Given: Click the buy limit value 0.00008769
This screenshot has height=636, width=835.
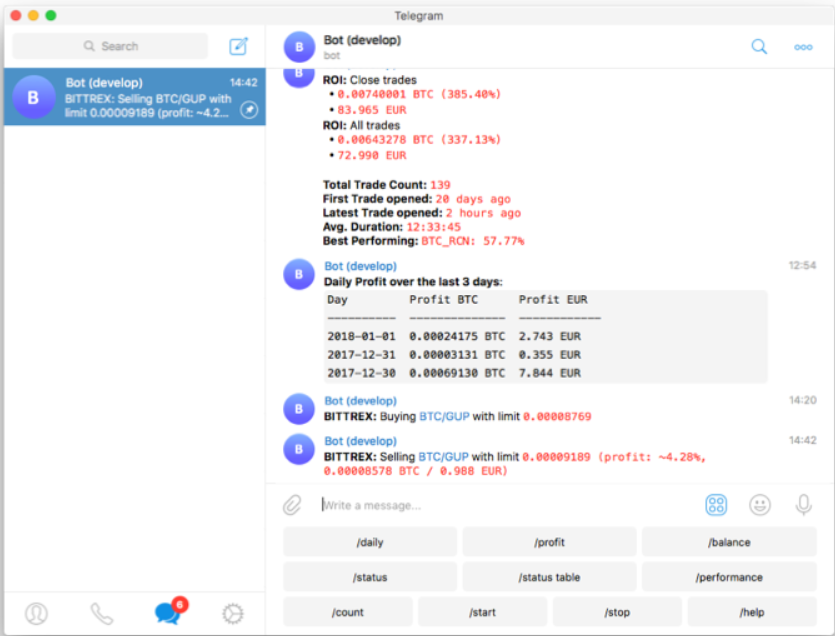Looking at the screenshot, I should click(x=557, y=417).
